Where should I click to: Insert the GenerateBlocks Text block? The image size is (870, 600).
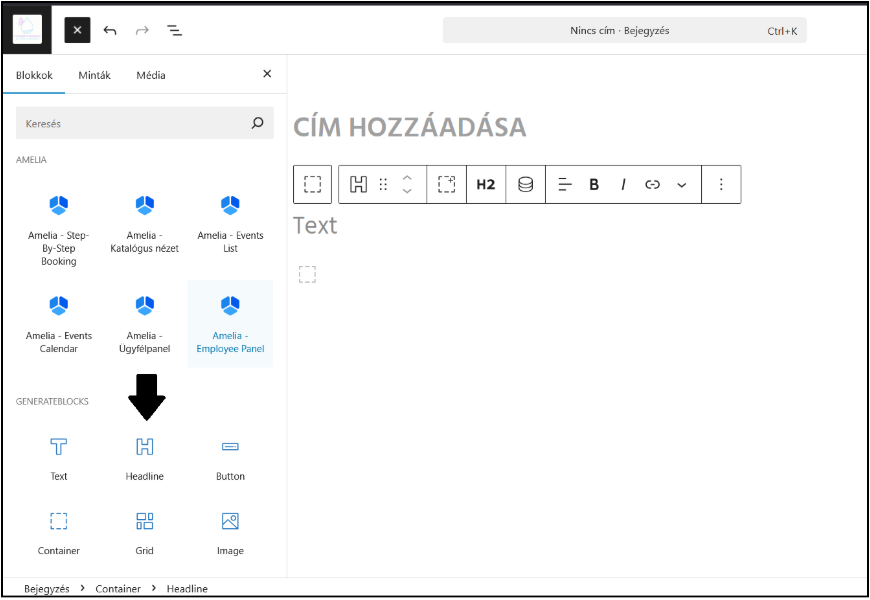59,456
